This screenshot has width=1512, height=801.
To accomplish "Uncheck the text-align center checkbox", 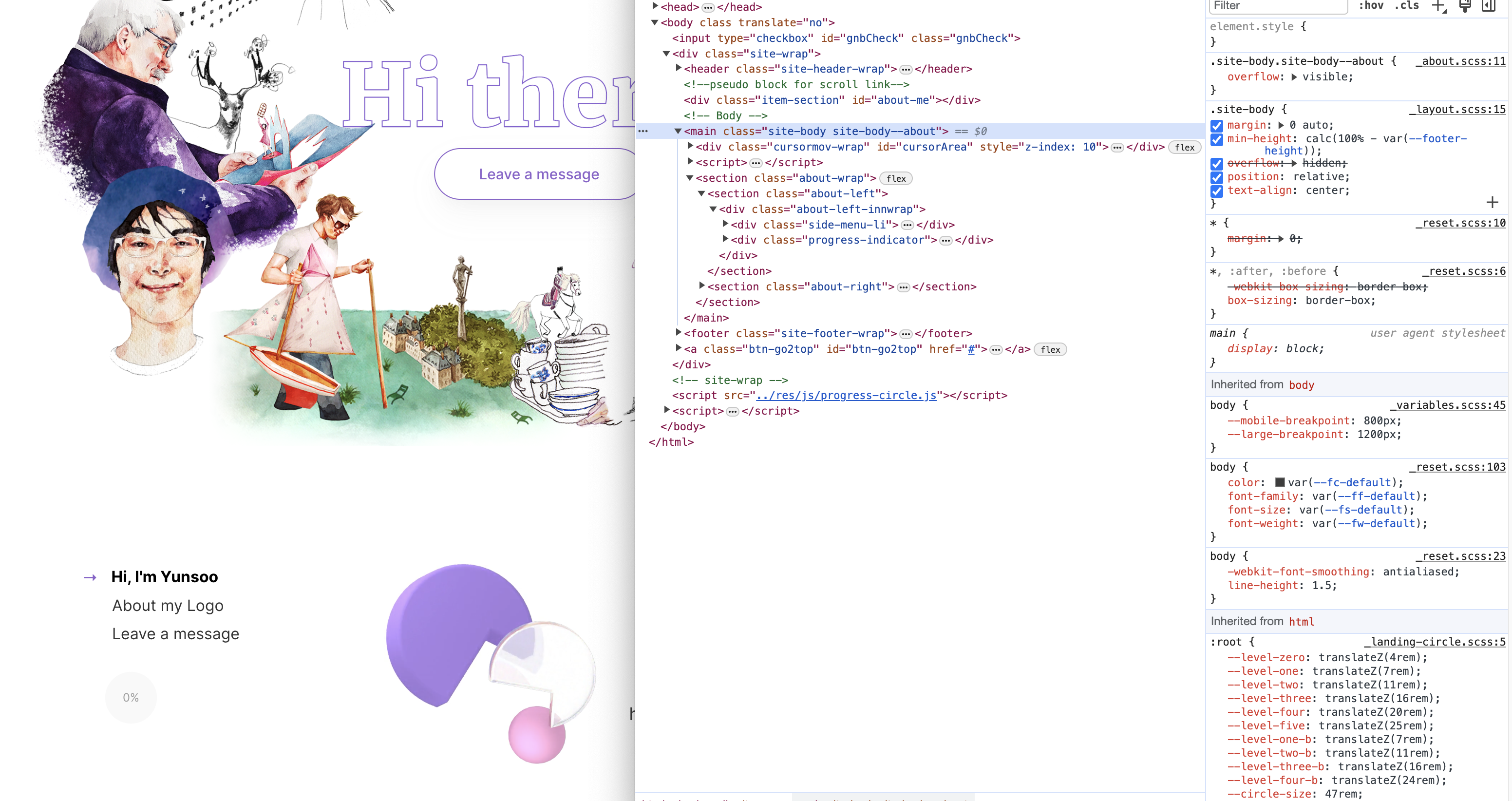I will click(x=1217, y=191).
